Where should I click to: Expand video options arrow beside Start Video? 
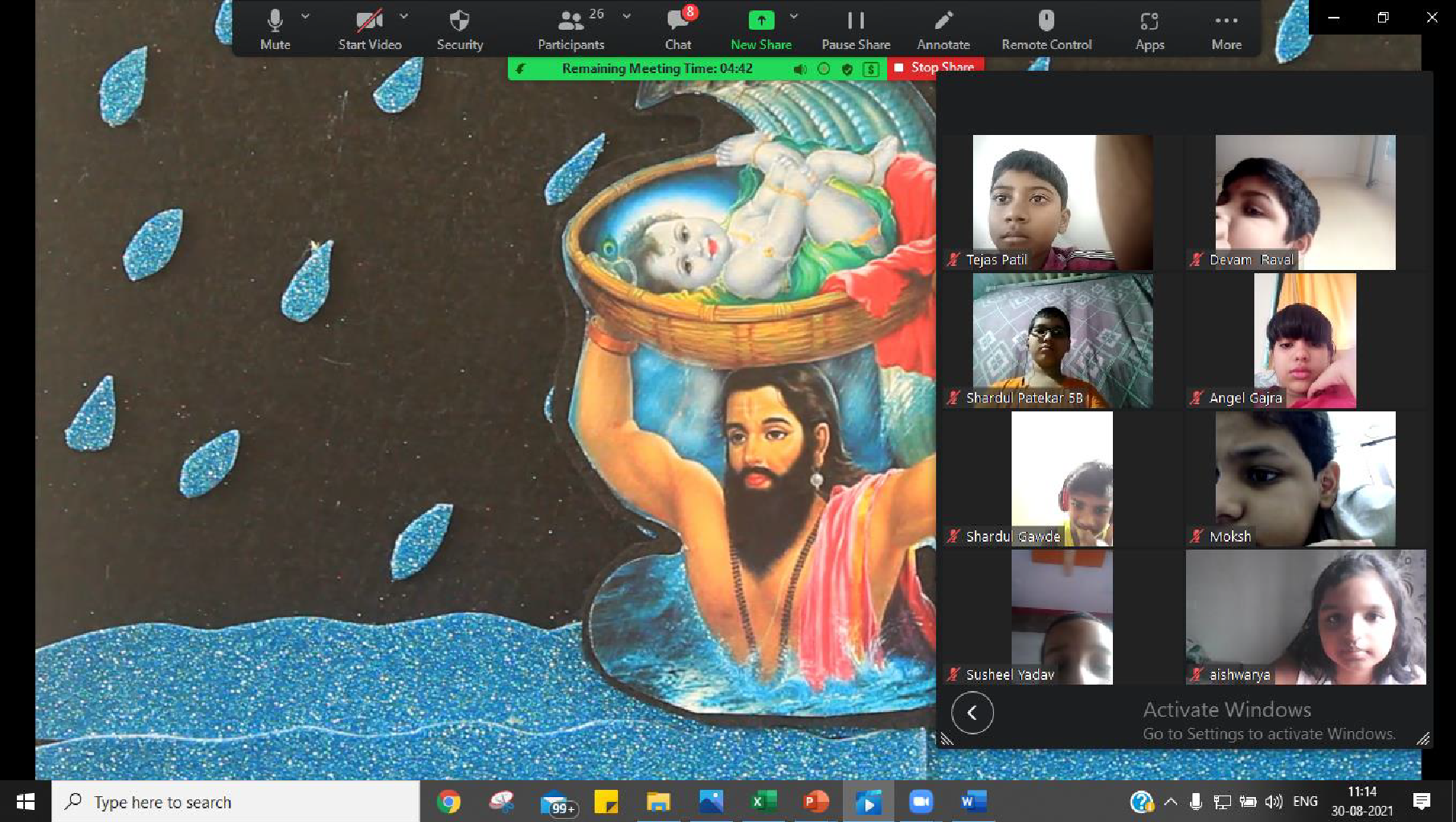[403, 16]
